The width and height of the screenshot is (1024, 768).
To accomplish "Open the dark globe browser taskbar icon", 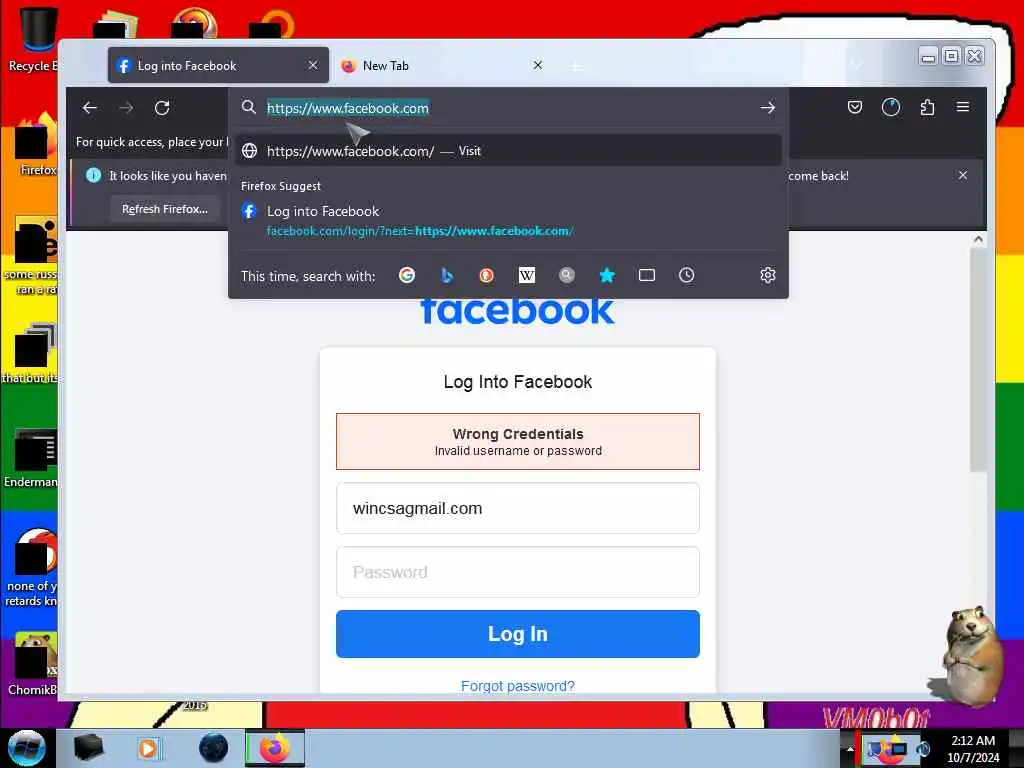I will coord(214,748).
